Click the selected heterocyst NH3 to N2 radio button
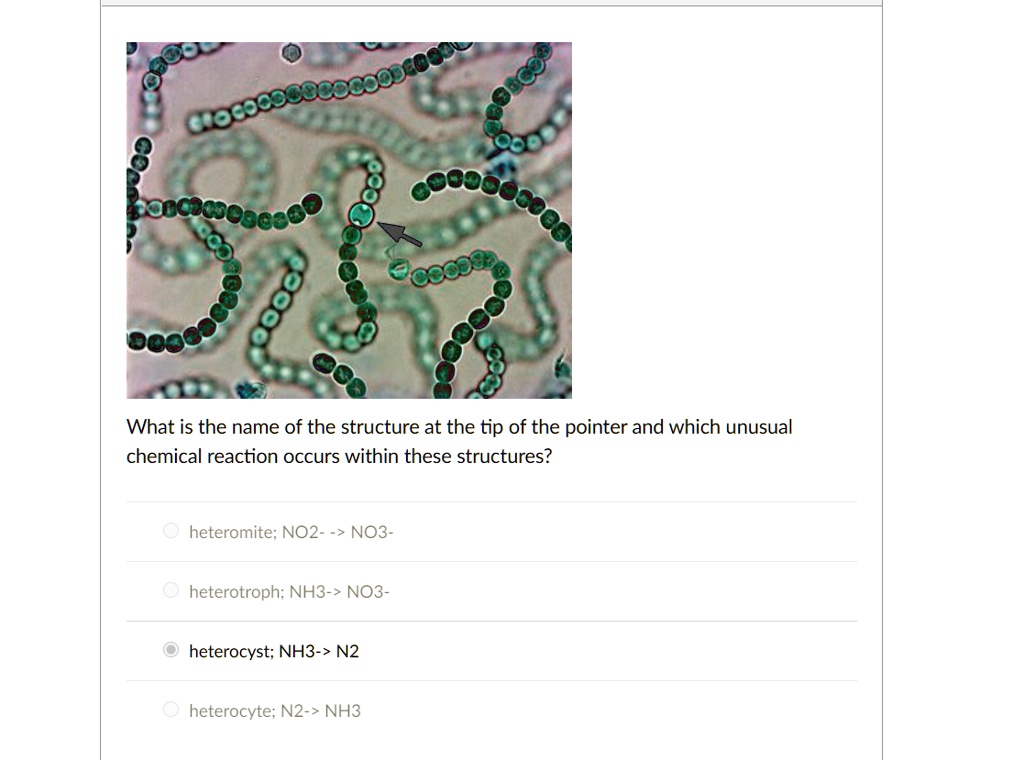This screenshot has width=1024, height=760. click(171, 650)
